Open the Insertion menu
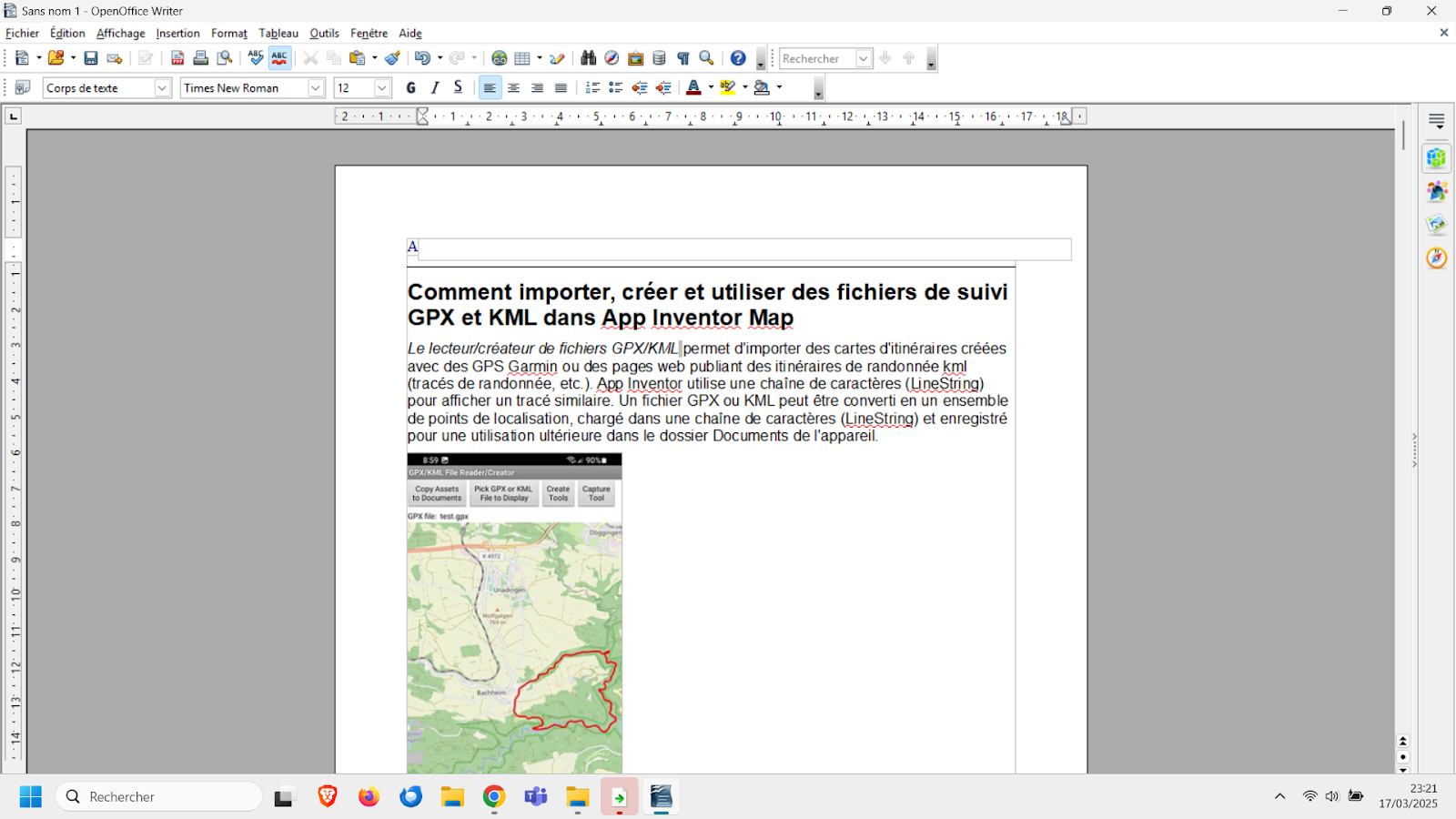 (x=177, y=34)
